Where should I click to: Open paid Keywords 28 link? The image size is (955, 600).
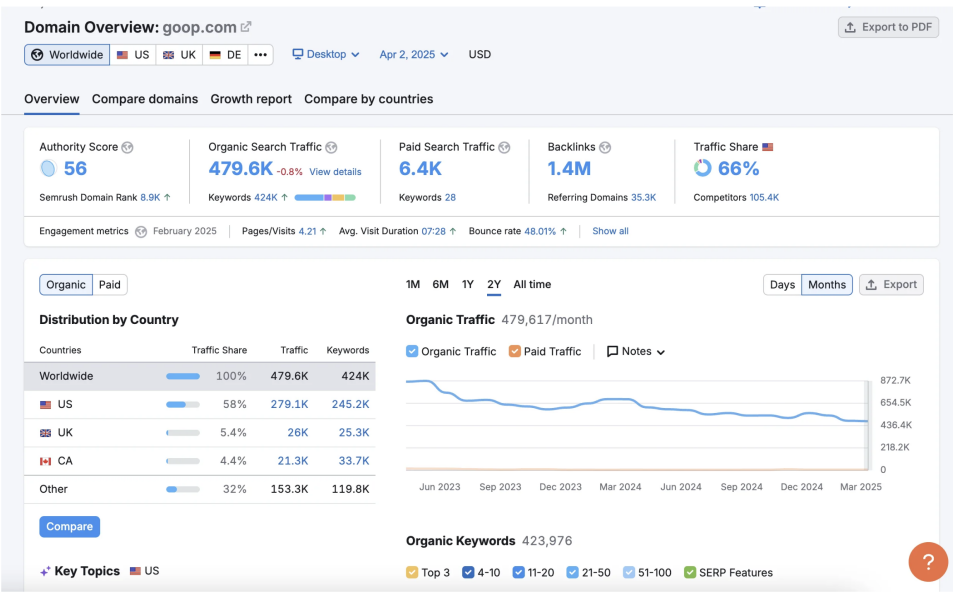coord(450,197)
